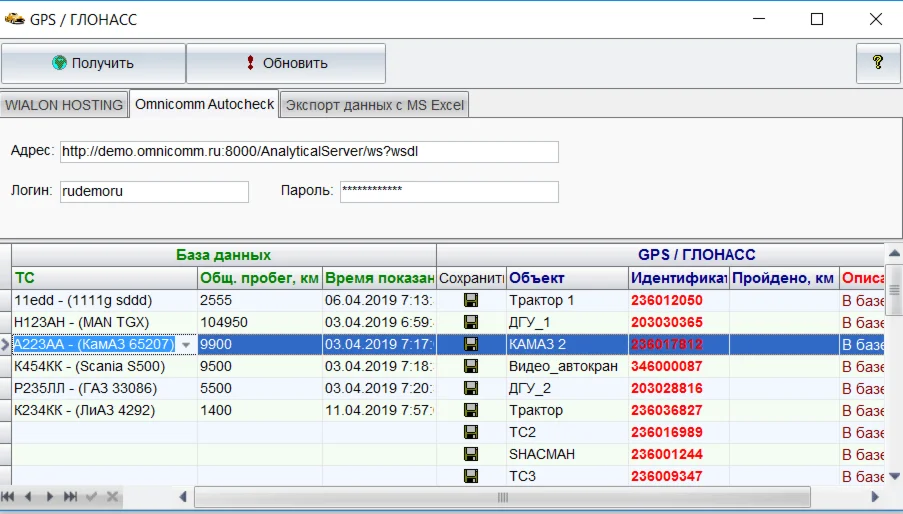Click the Адрес URL input field

point(308,152)
